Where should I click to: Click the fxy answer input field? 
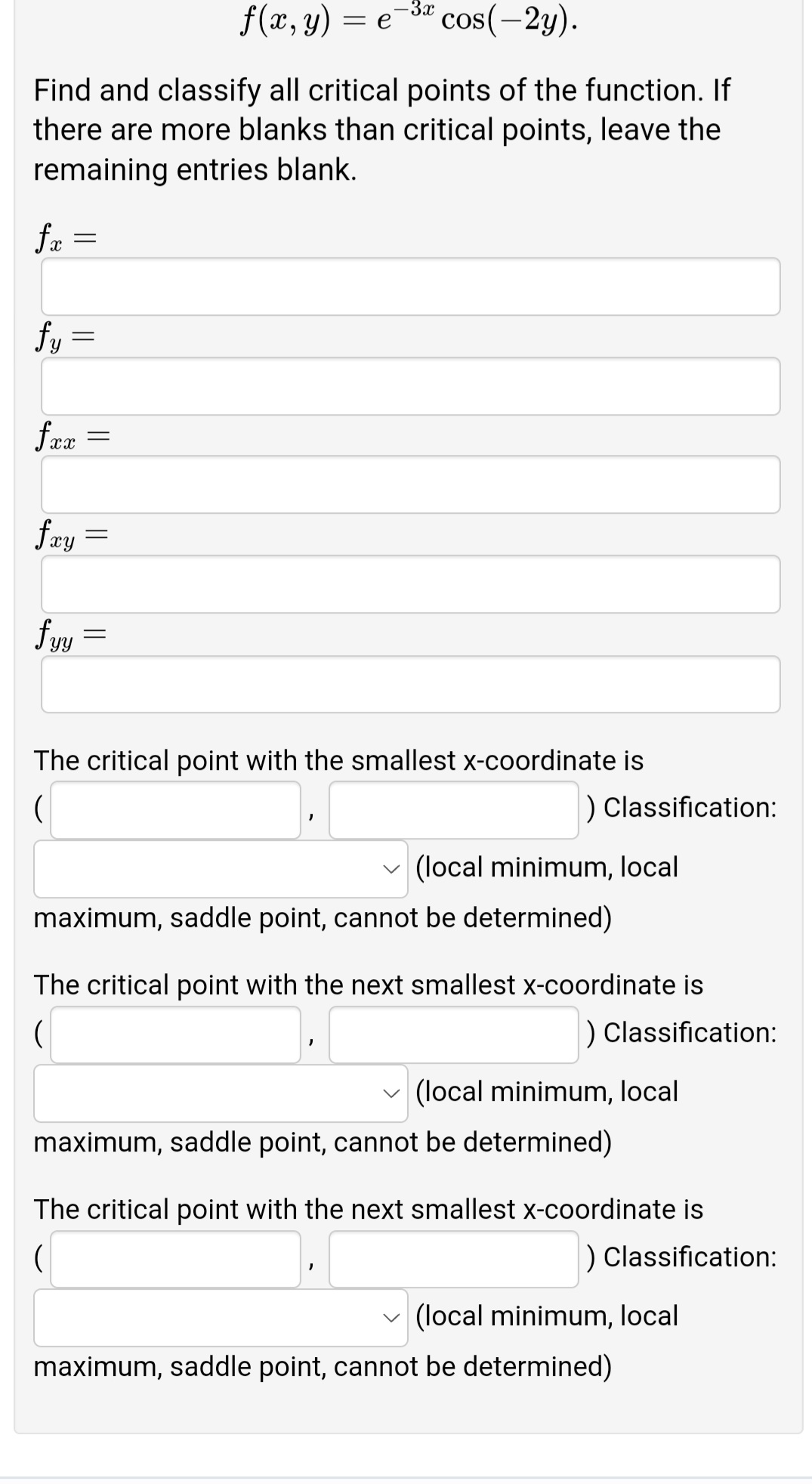(410, 584)
